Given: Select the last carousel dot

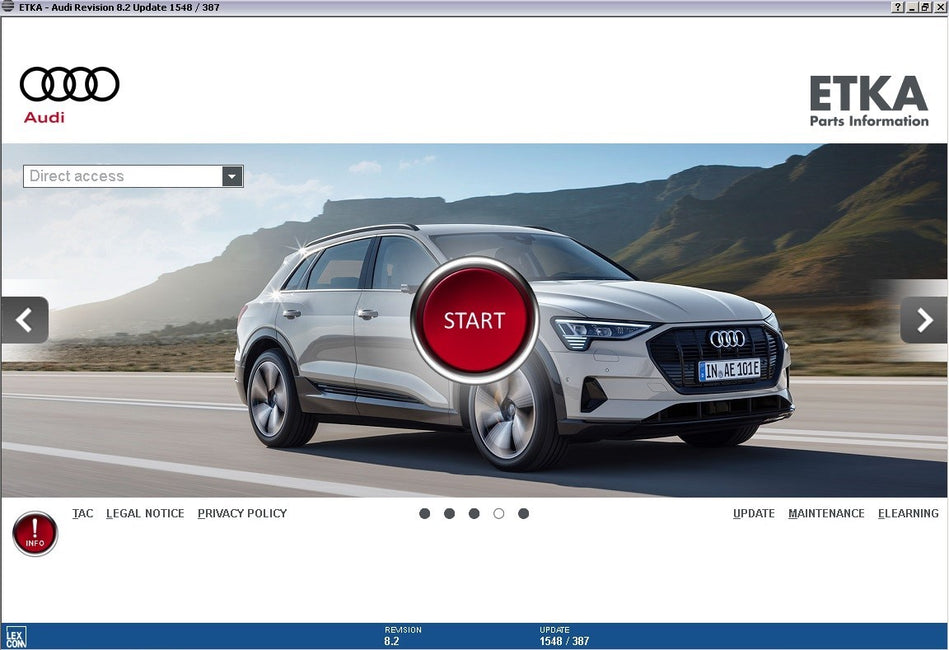Looking at the screenshot, I should pyautogui.click(x=523, y=513).
